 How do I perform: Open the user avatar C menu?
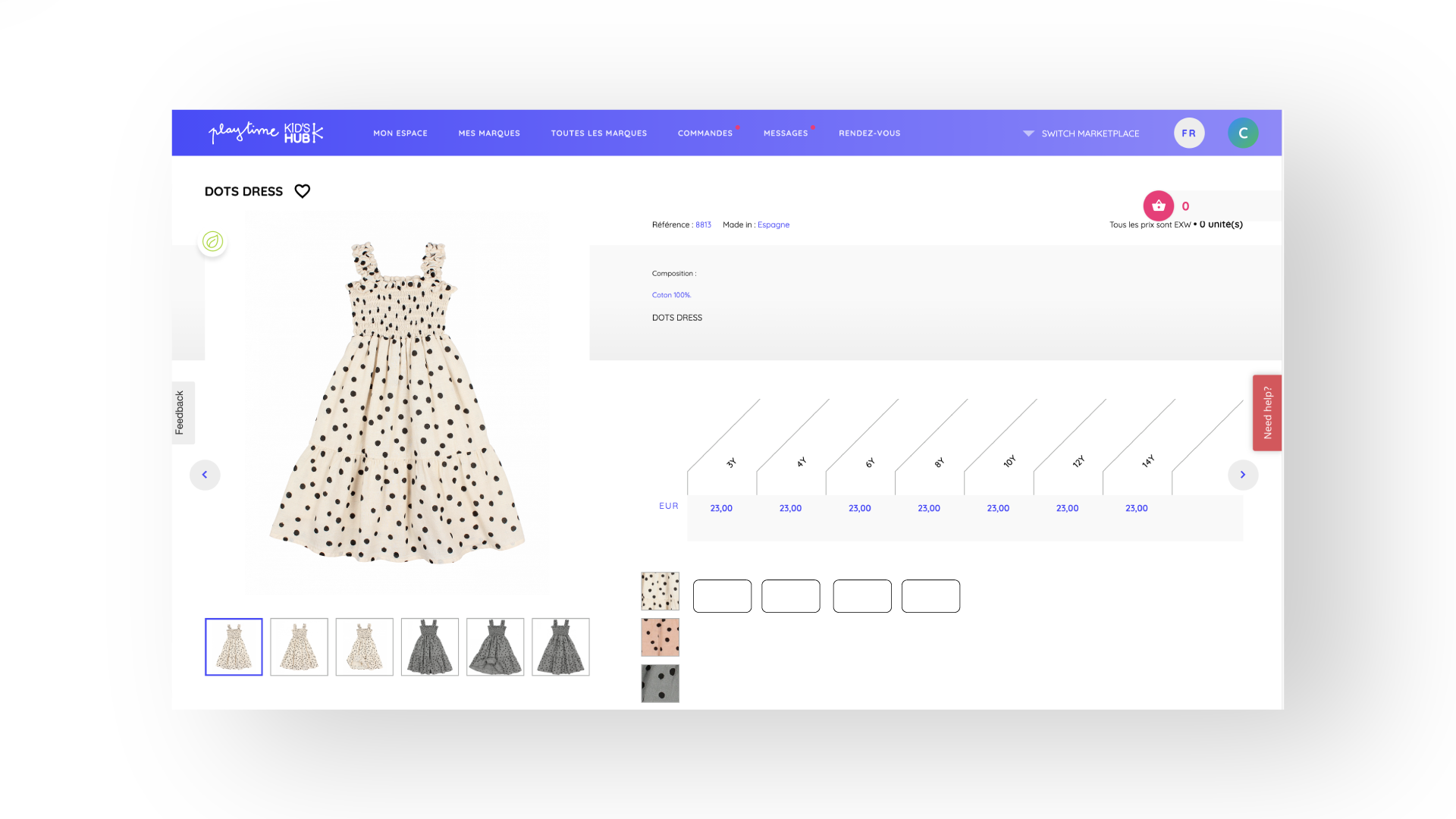click(1243, 133)
